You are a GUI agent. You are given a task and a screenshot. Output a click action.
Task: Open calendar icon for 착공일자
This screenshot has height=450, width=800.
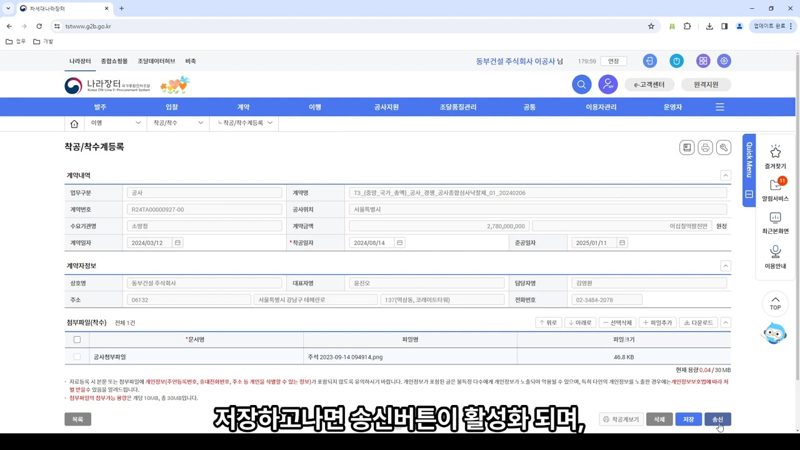point(399,243)
